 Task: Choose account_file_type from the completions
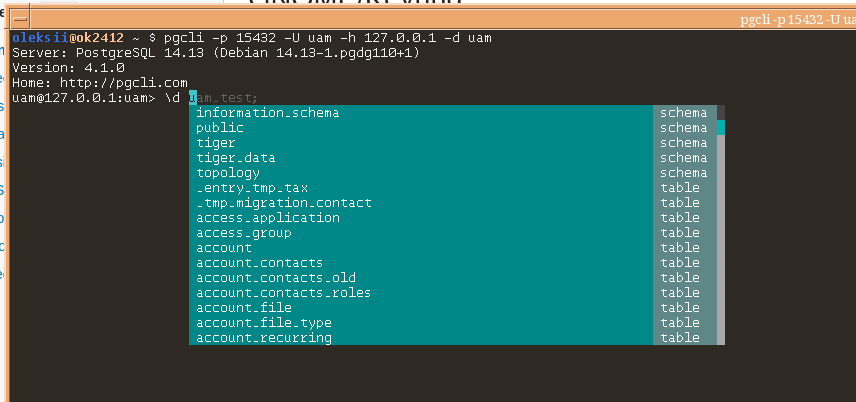(x=264, y=323)
